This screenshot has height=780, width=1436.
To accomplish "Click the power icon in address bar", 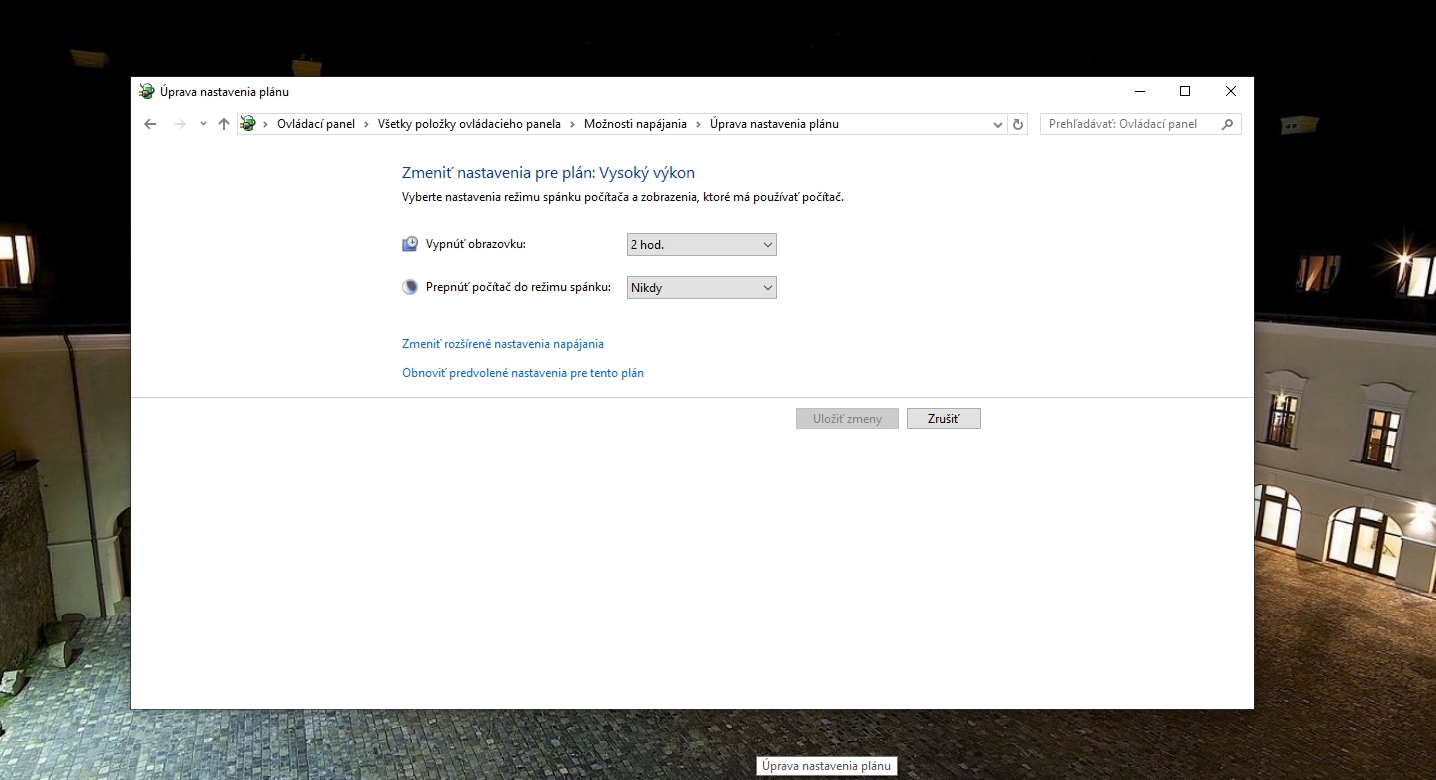I will pyautogui.click(x=248, y=124).
